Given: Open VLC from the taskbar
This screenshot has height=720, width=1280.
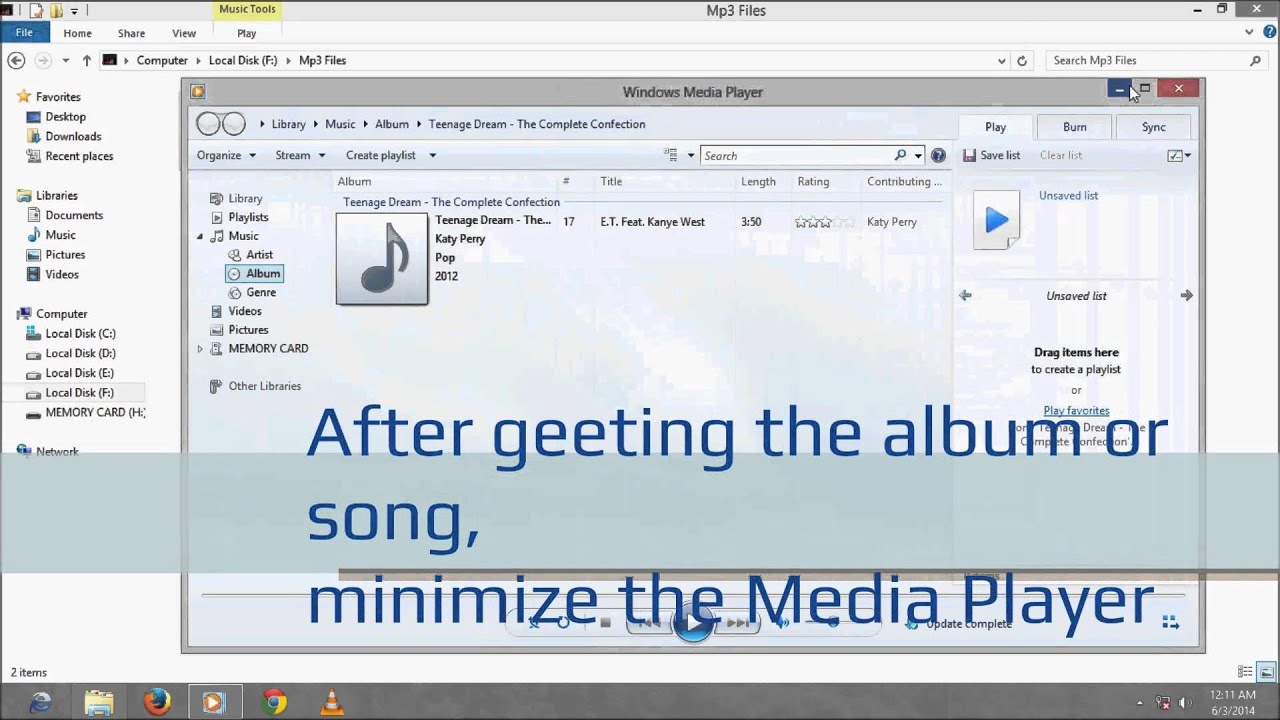Looking at the screenshot, I should pyautogui.click(x=332, y=702).
